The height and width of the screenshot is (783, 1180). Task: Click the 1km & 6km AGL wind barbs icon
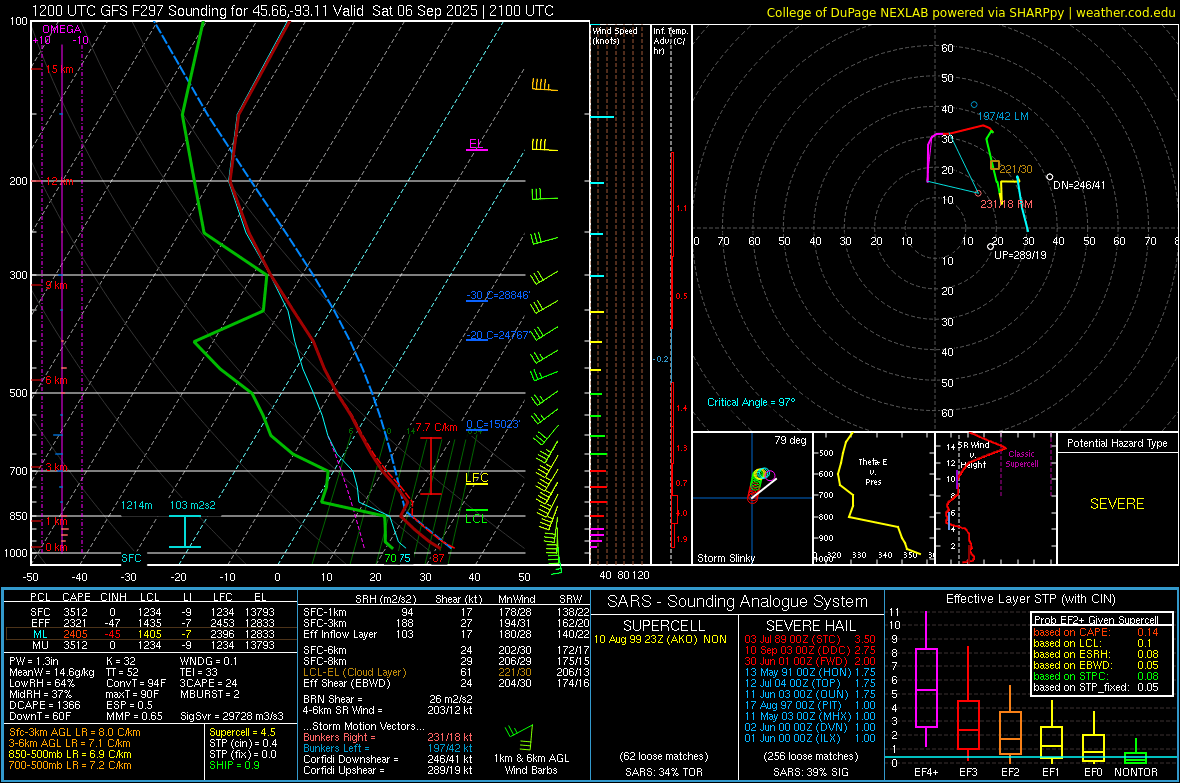(x=519, y=736)
